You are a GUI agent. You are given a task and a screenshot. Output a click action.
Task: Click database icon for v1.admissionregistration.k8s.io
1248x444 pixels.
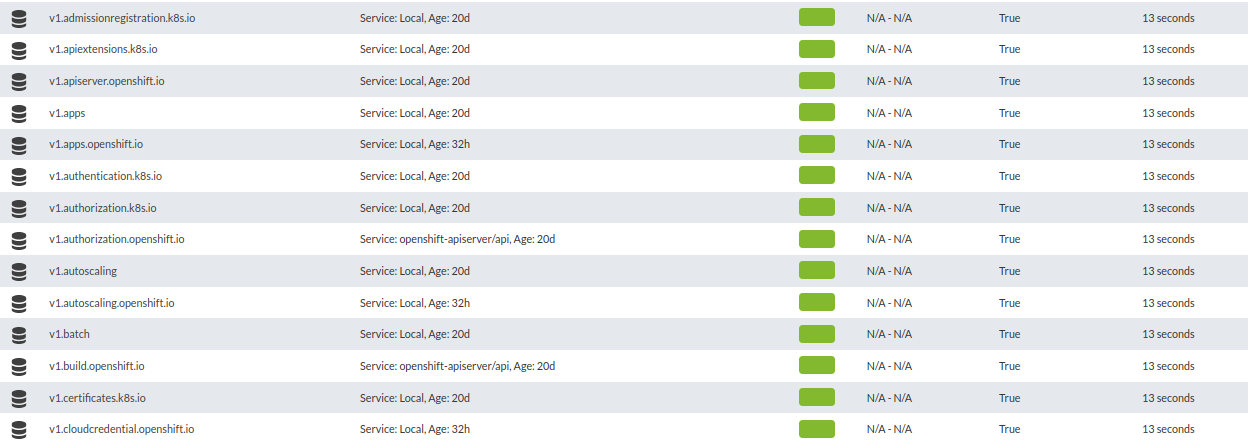tap(18, 18)
